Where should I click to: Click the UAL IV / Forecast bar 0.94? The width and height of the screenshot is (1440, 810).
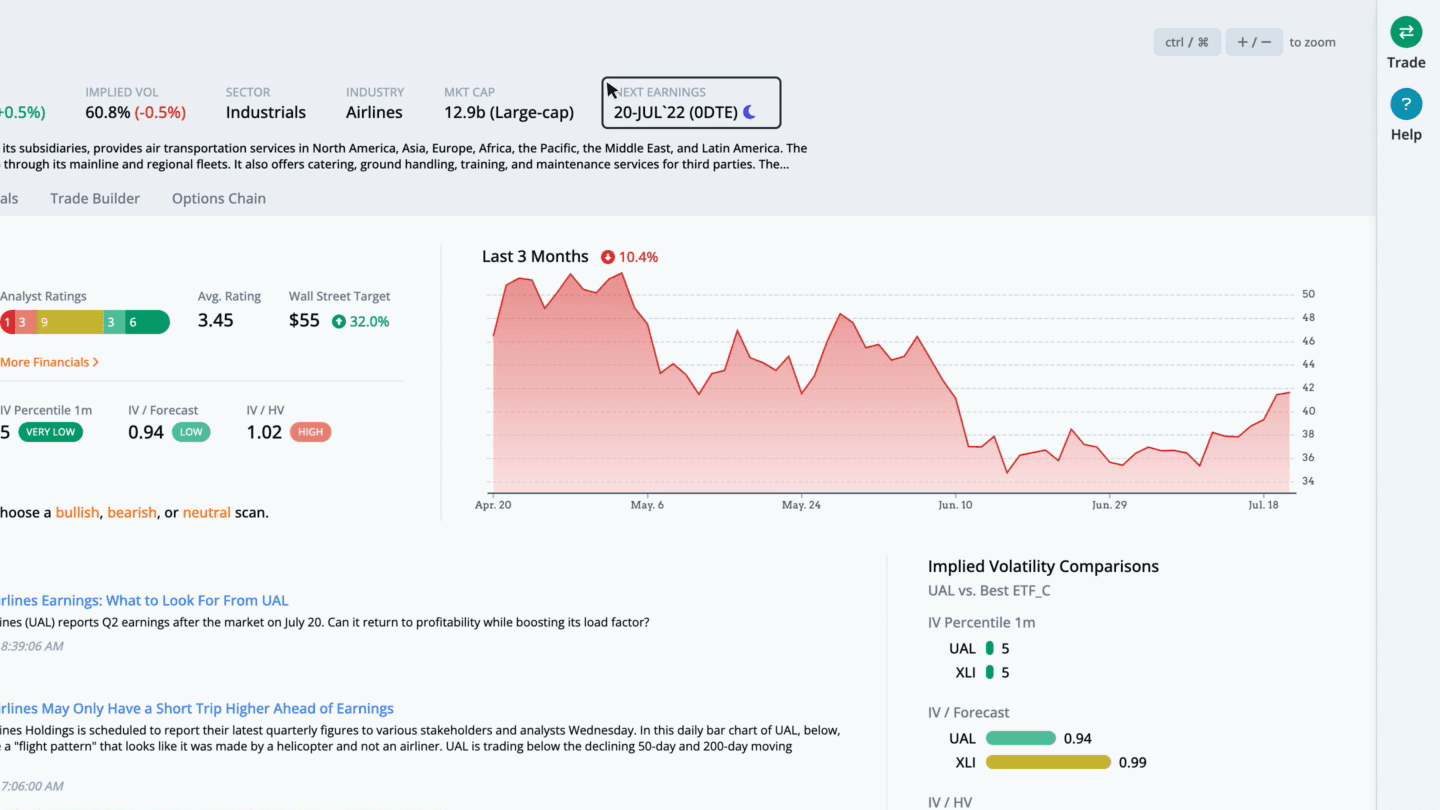click(x=1021, y=739)
